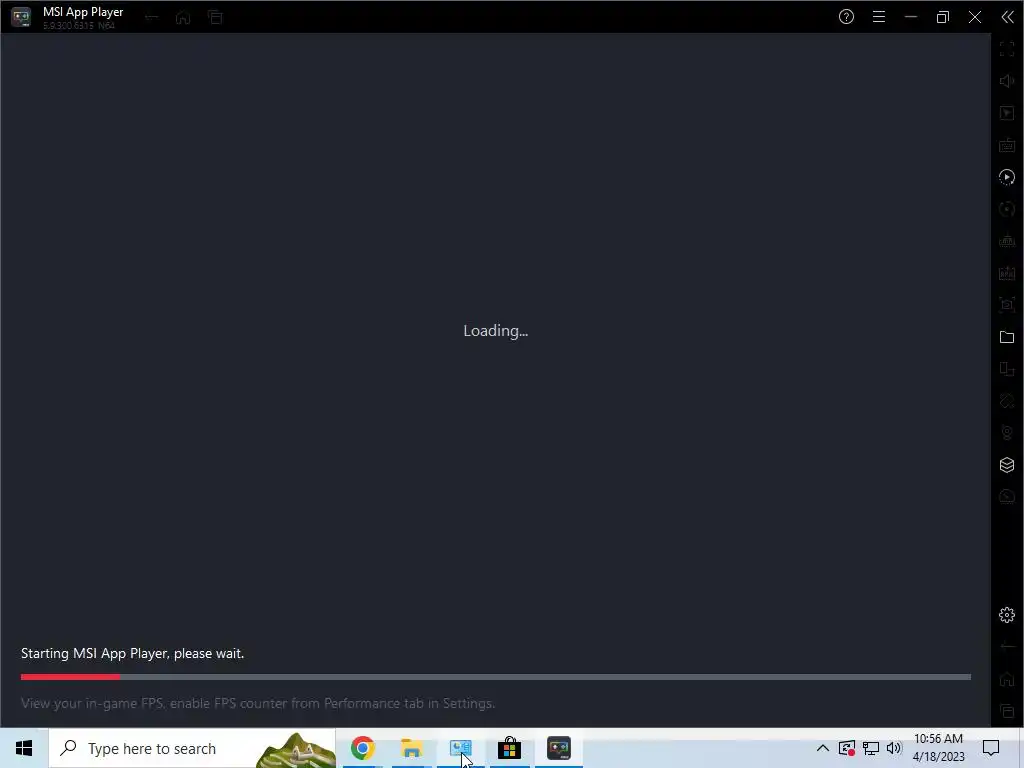Restore down the MSI App Player window
Screen dimensions: 1024x768
click(942, 17)
